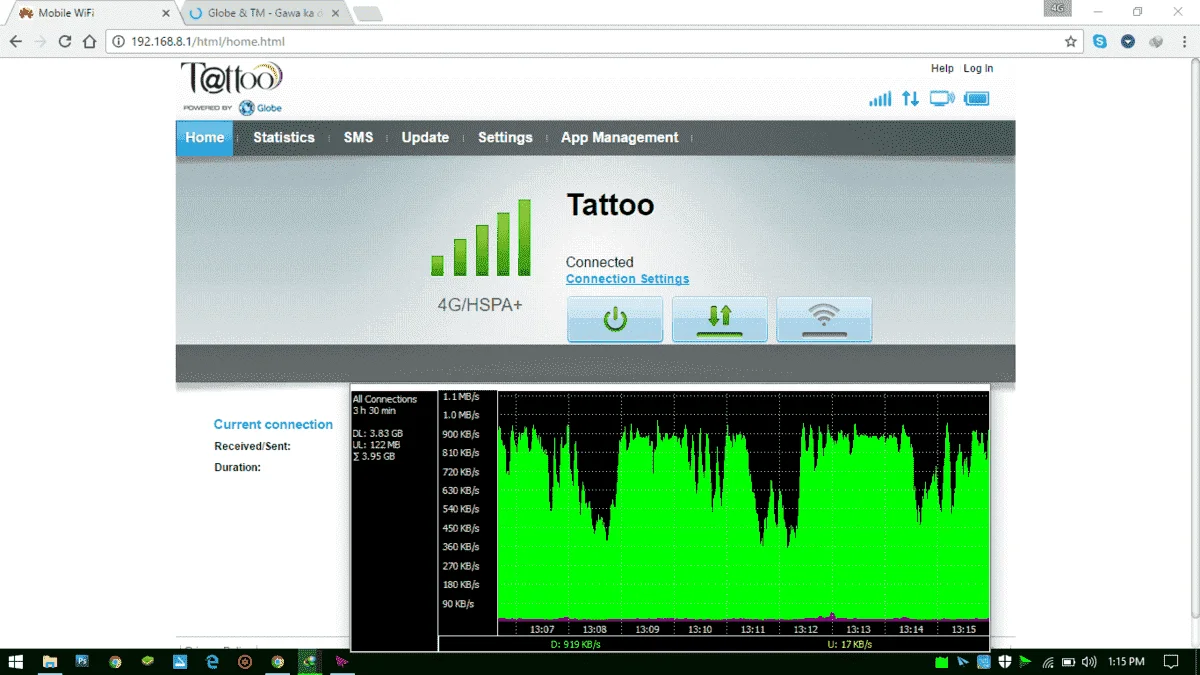Open a new browser tab
Screen dimensions: 1200x675
[368, 13]
